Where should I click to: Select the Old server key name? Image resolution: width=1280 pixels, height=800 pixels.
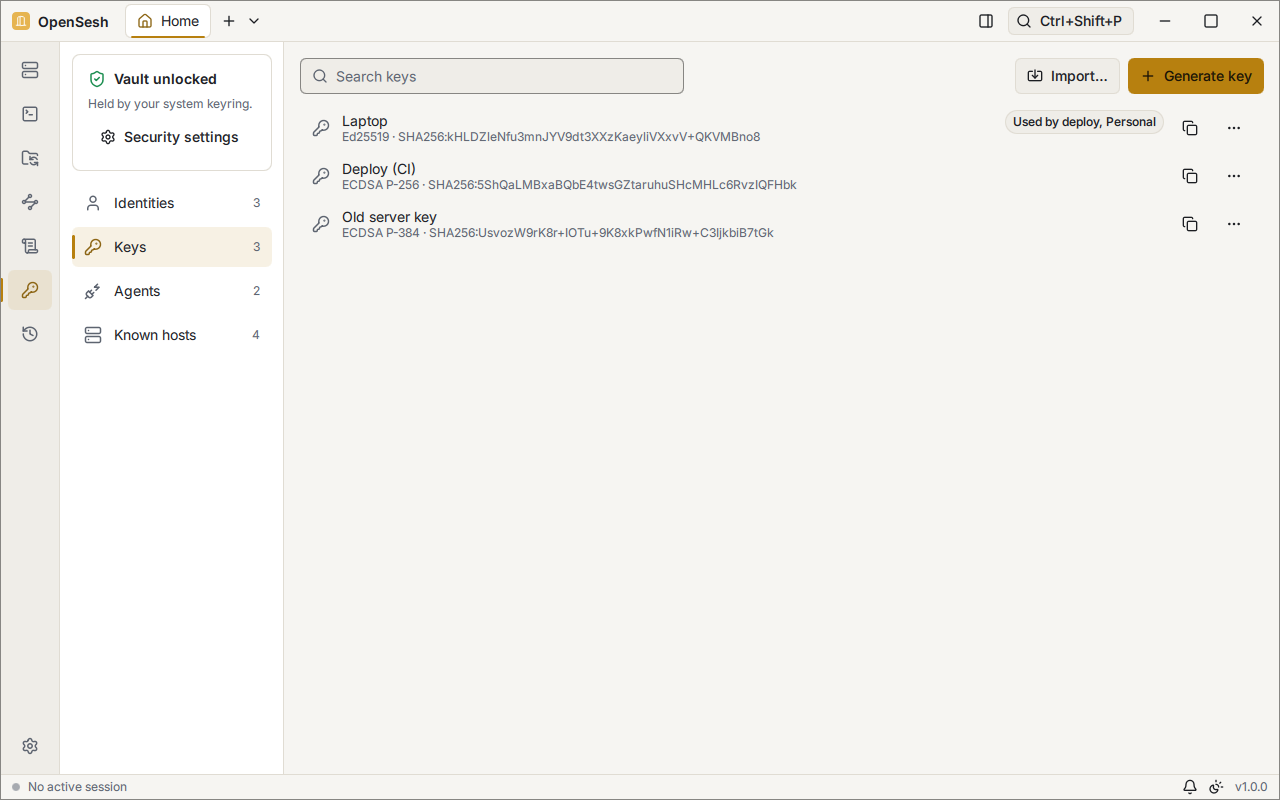tap(389, 217)
